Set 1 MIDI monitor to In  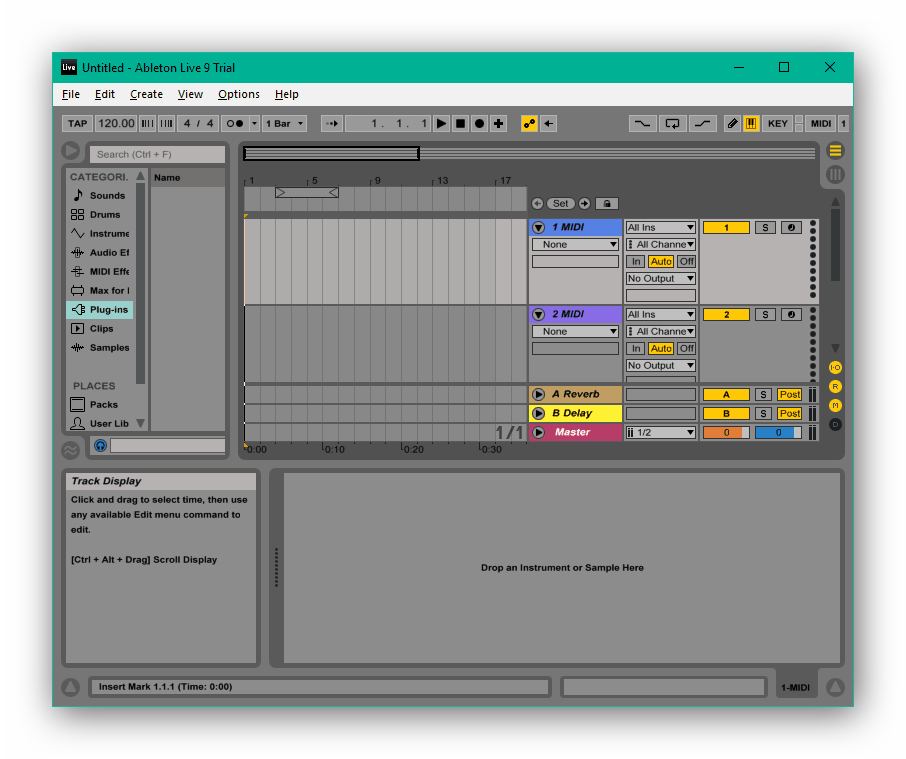[636, 262]
